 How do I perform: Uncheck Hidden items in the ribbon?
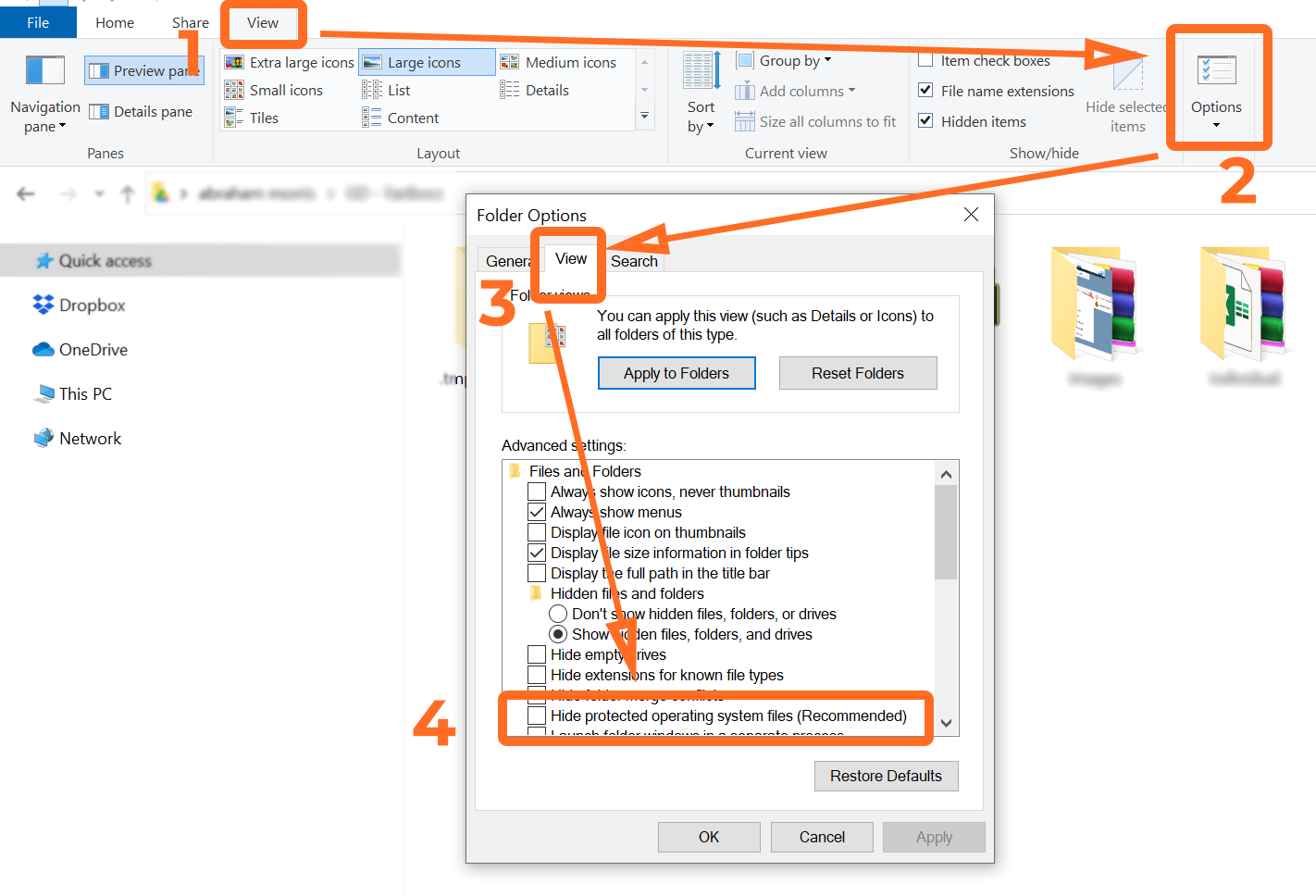(925, 120)
